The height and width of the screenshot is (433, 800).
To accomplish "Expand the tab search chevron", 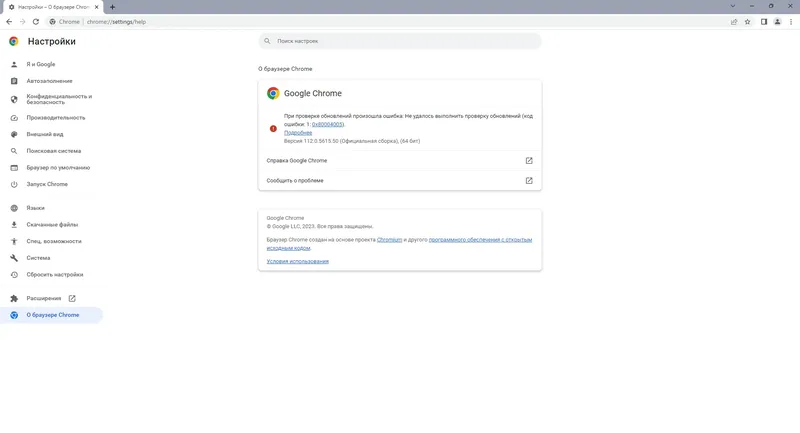I will click(x=731, y=6).
